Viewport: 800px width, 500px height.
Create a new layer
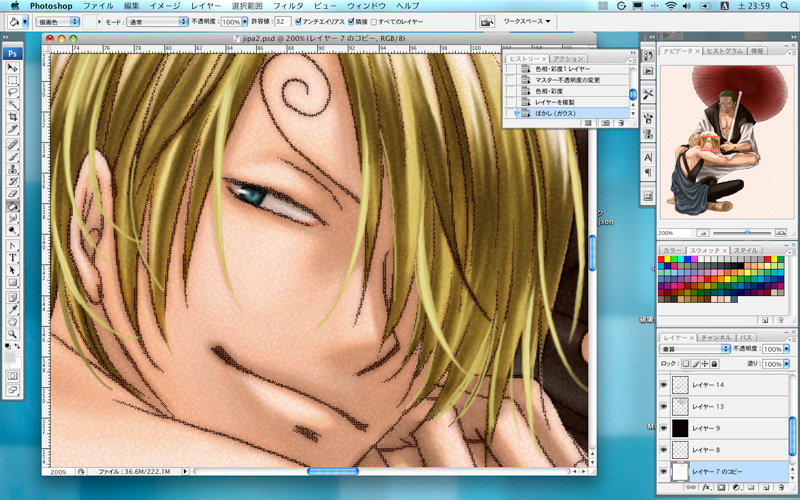point(766,488)
